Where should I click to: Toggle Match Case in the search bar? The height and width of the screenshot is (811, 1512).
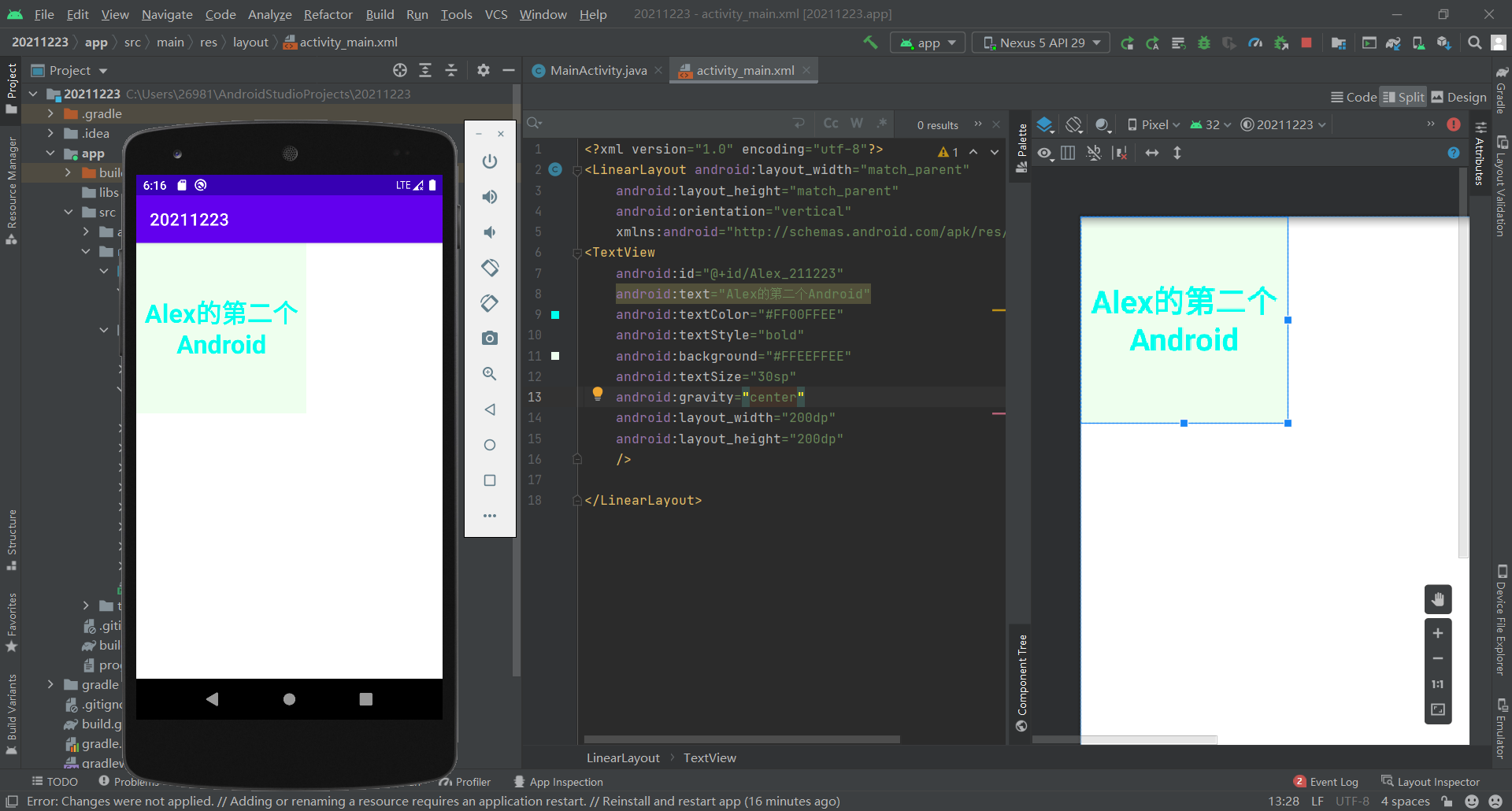point(831,124)
